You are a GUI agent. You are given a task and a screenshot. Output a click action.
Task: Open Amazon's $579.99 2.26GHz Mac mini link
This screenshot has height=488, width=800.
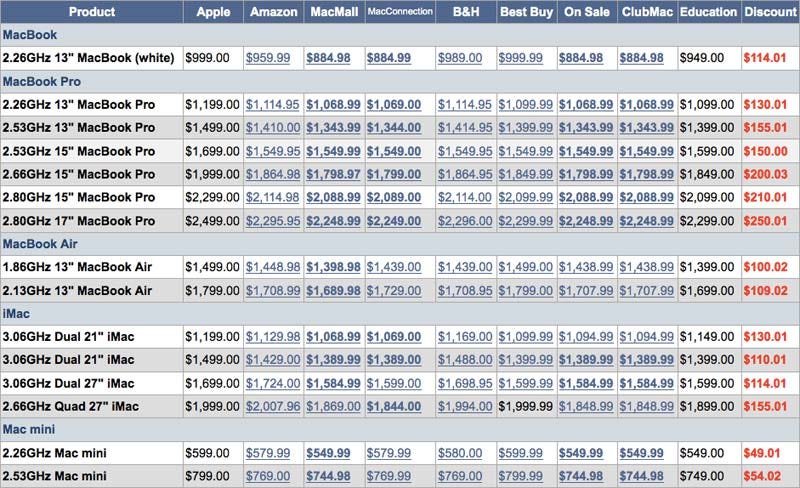coord(268,453)
